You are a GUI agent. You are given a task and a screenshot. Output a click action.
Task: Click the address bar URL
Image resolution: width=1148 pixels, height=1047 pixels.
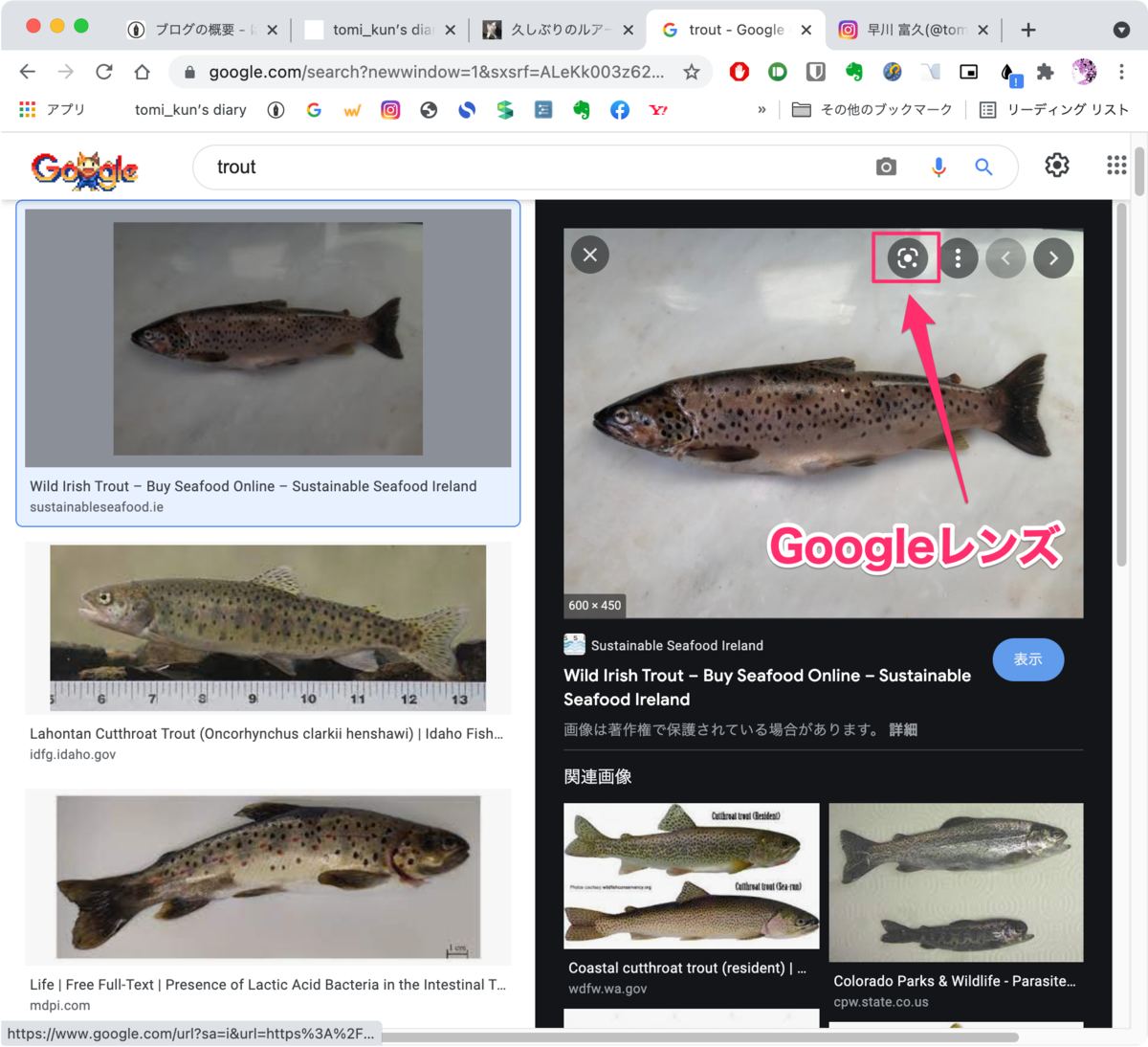[x=435, y=72]
